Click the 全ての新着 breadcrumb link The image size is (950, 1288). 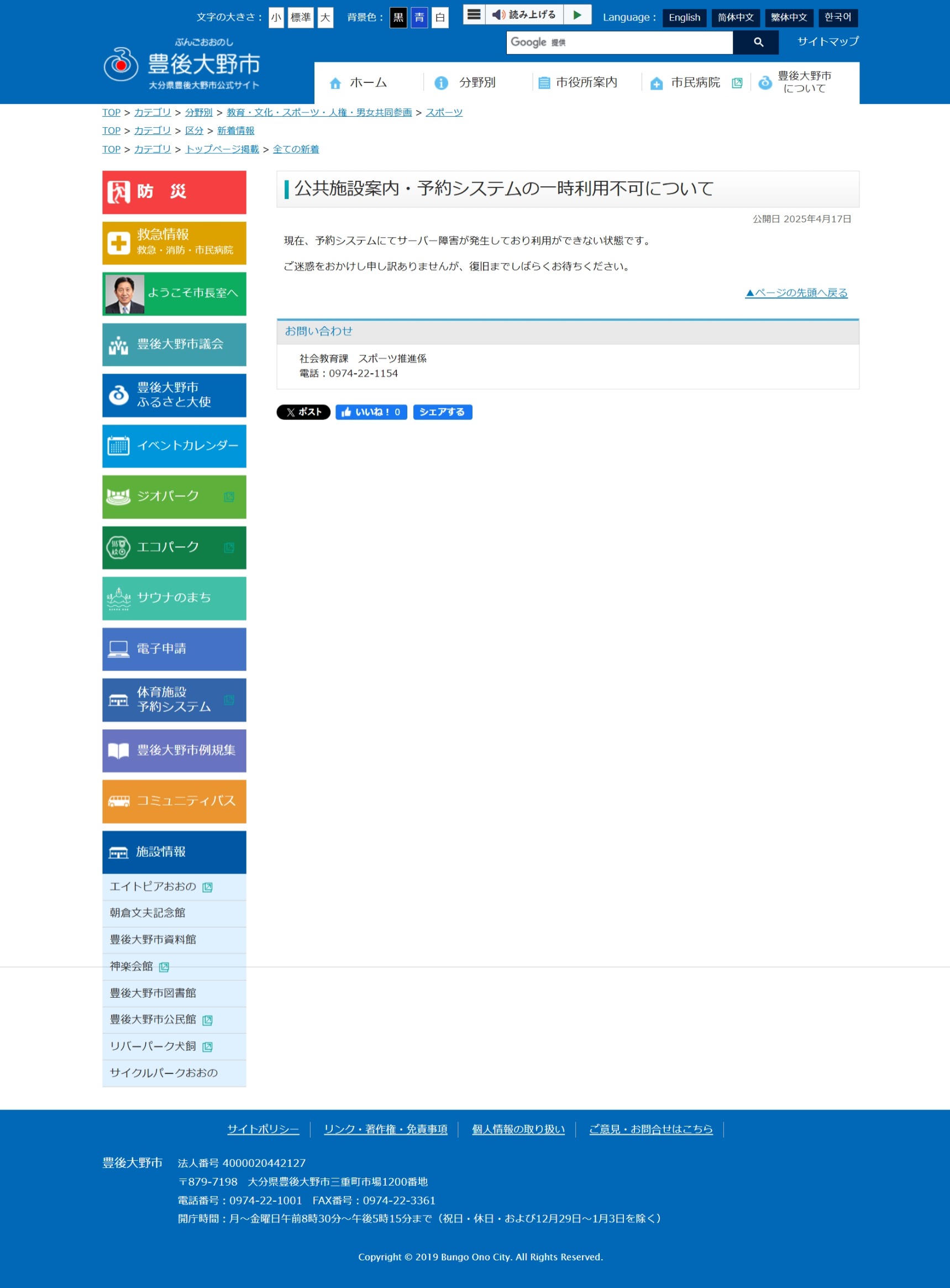296,150
